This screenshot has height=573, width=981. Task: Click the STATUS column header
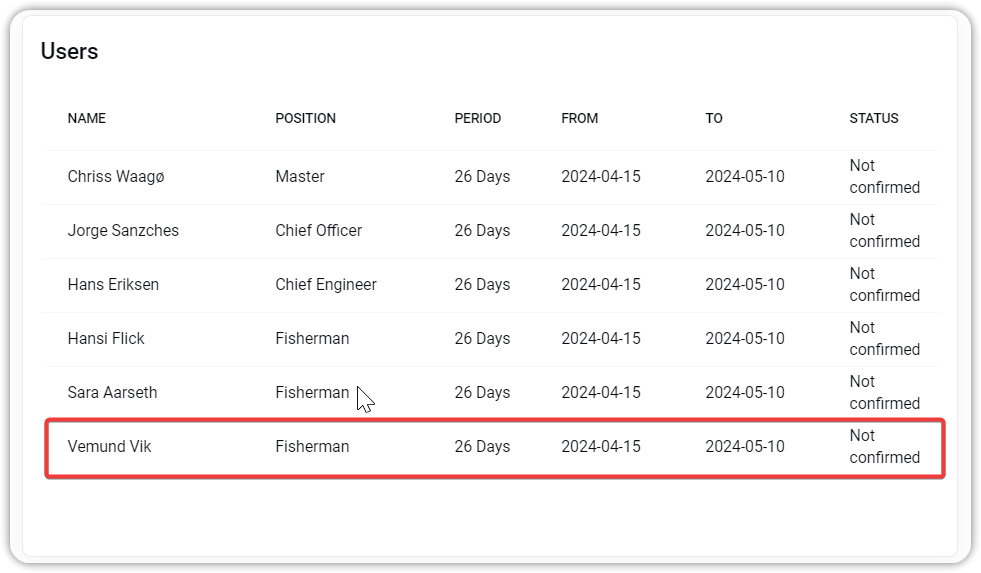(873, 118)
